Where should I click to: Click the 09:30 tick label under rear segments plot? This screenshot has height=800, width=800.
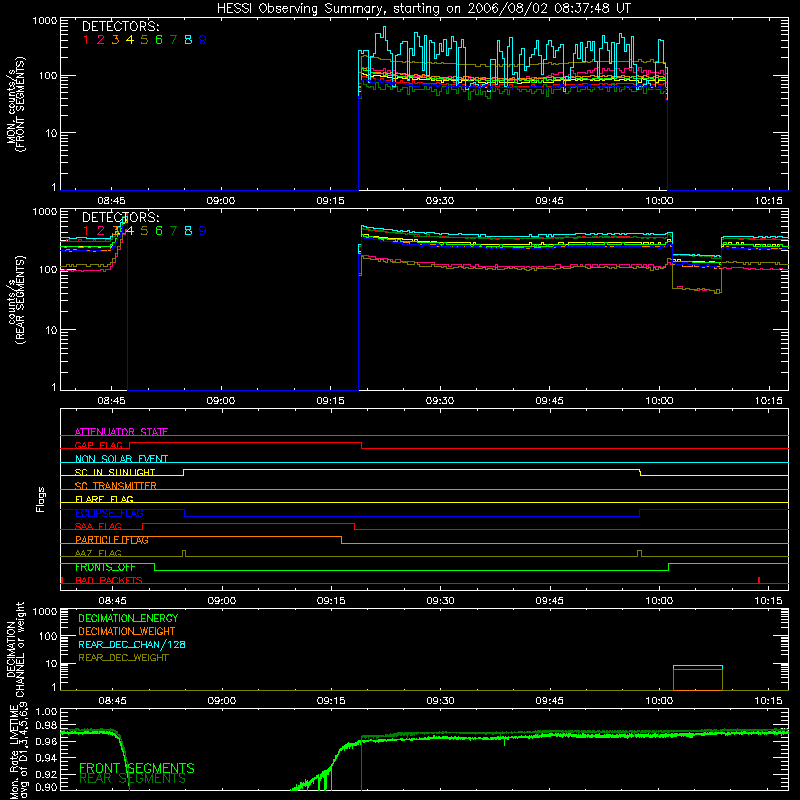[440, 401]
